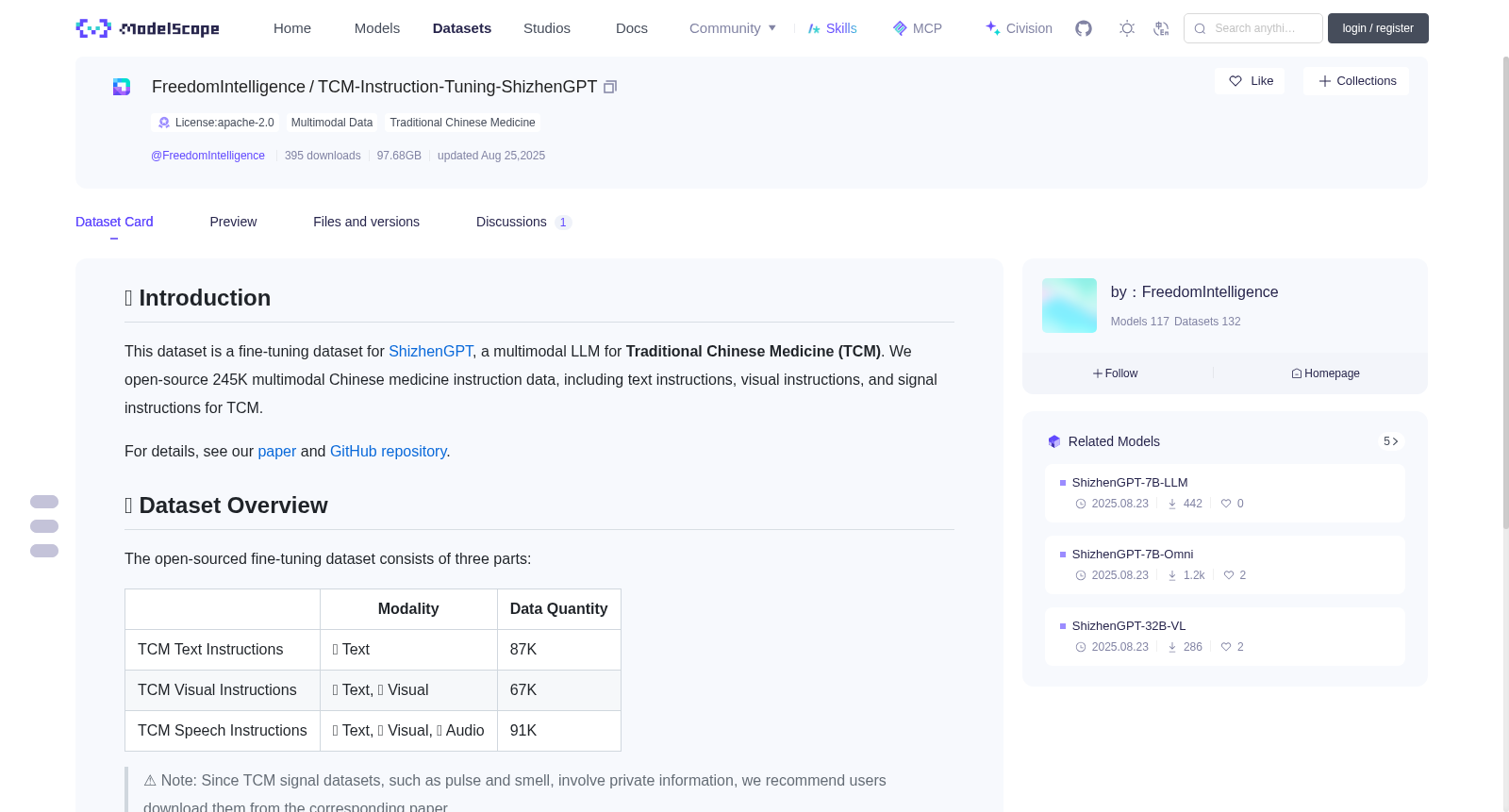Click the Models 117 count text
This screenshot has height=812, width=1509.
[1139, 322]
